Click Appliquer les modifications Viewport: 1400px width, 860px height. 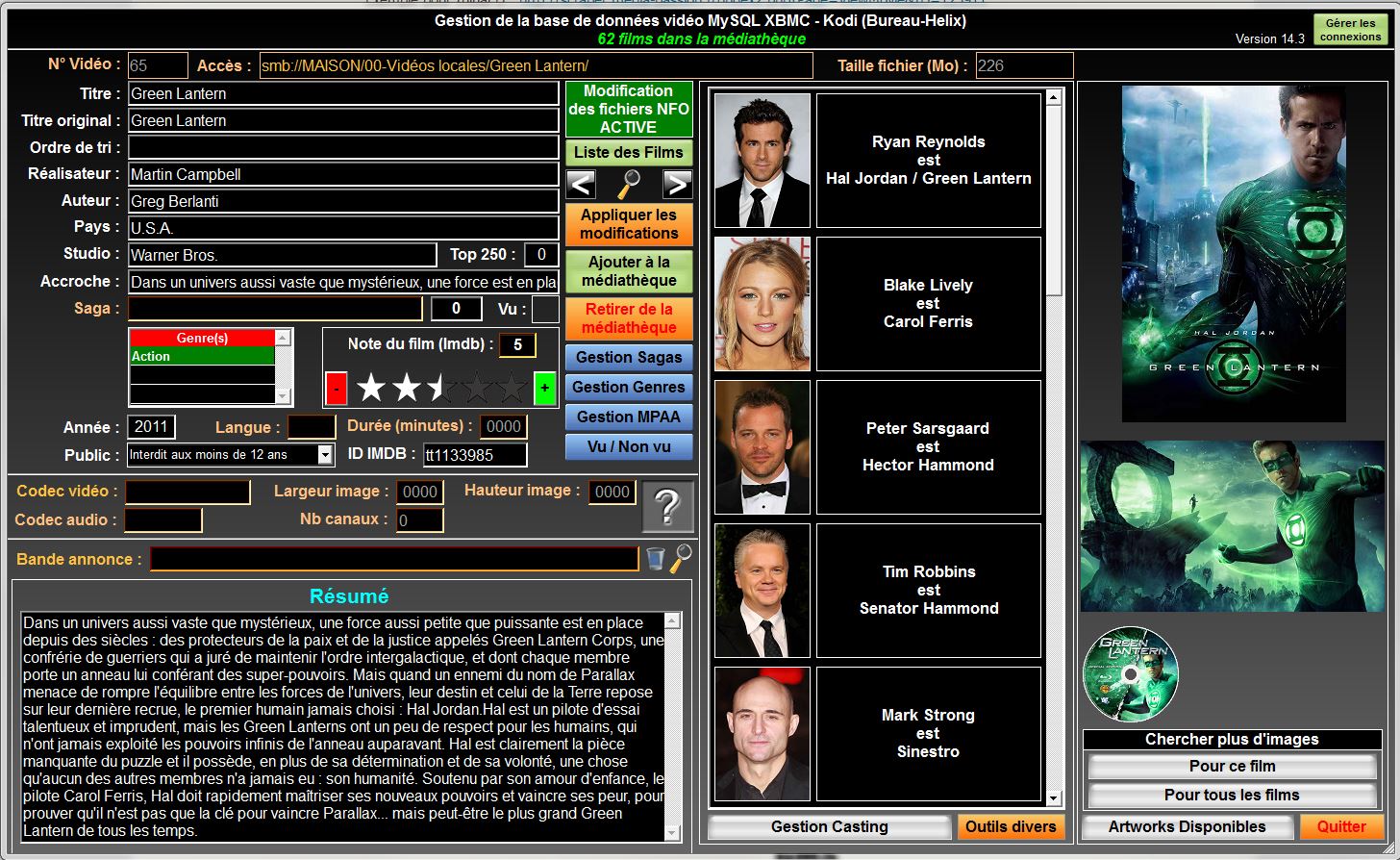tap(629, 224)
